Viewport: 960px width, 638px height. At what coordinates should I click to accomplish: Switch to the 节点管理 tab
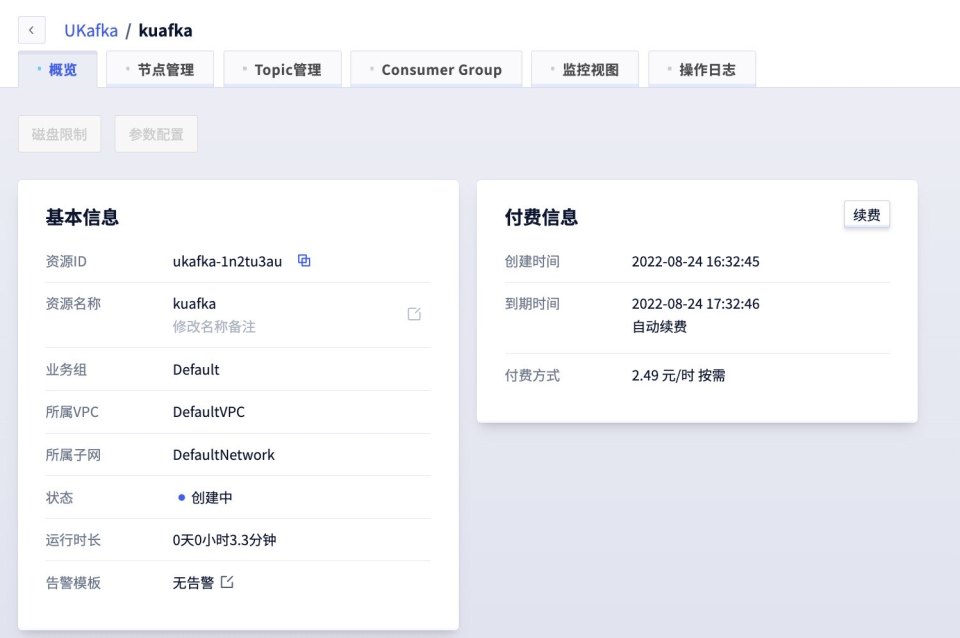point(160,70)
